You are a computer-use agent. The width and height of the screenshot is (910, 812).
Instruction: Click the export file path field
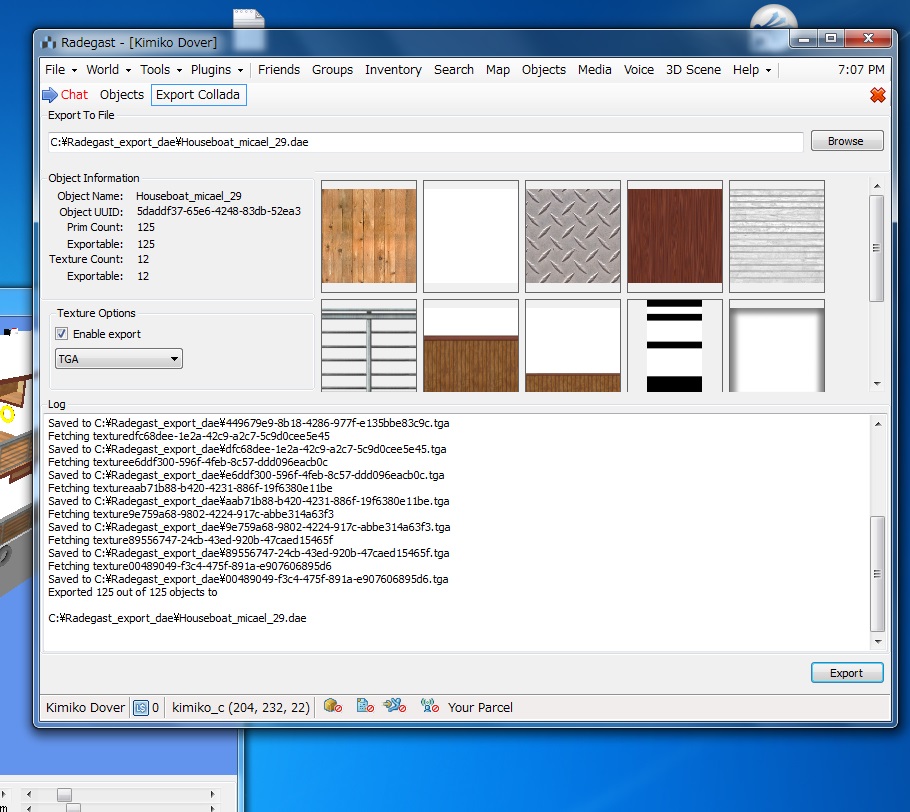tap(426, 142)
